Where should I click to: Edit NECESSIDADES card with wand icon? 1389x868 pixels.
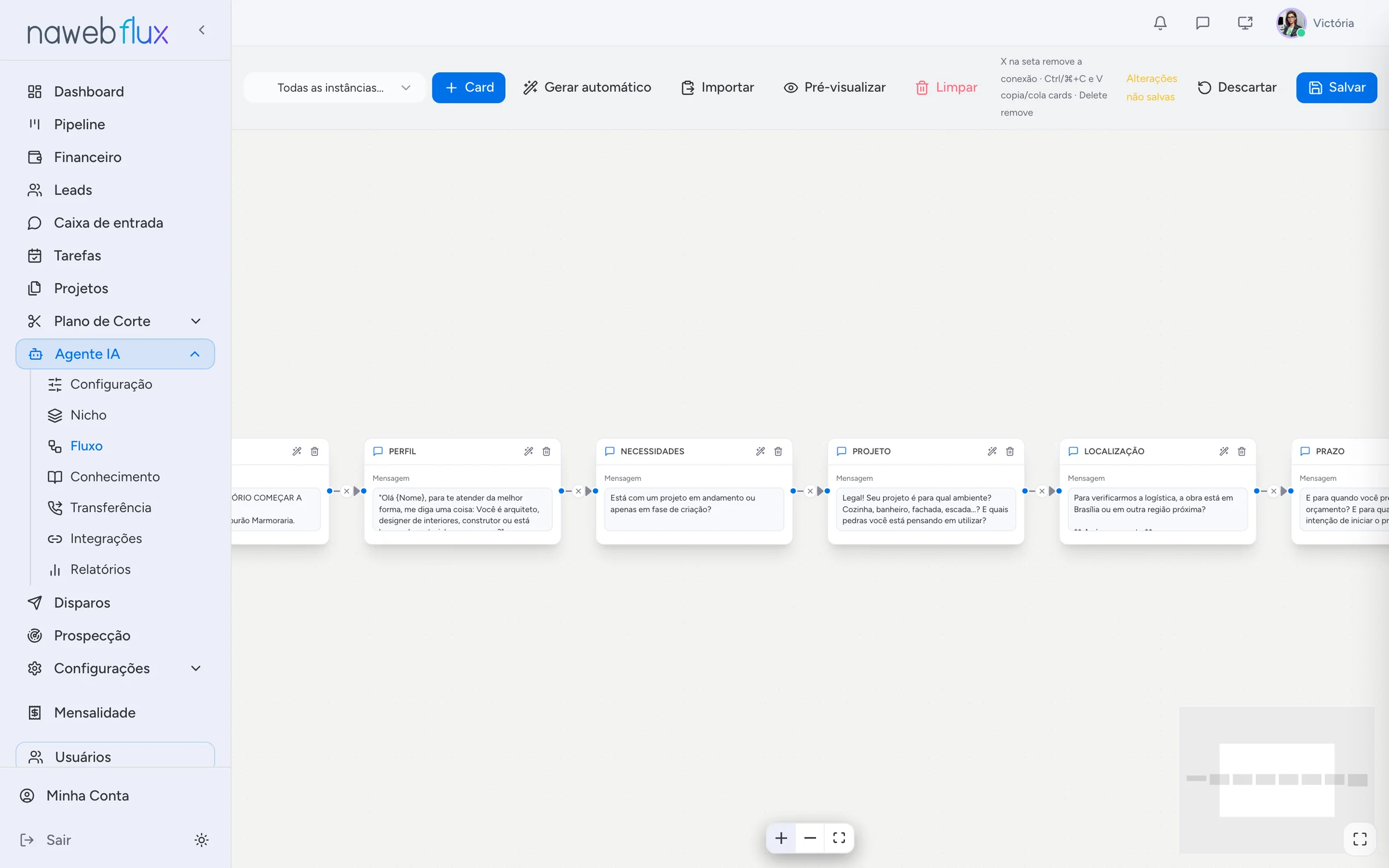760,451
